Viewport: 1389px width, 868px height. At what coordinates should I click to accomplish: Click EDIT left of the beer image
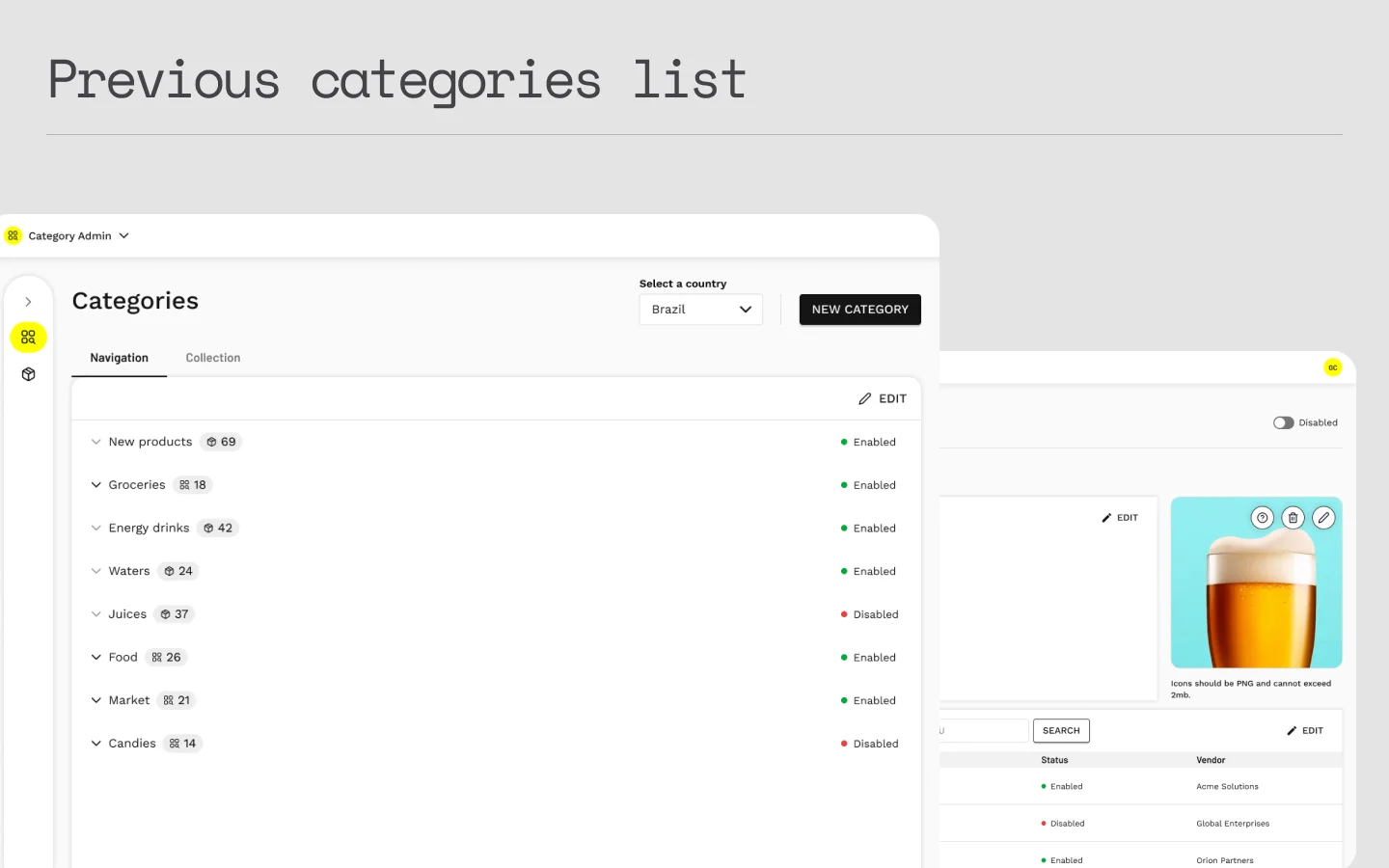tap(1120, 518)
